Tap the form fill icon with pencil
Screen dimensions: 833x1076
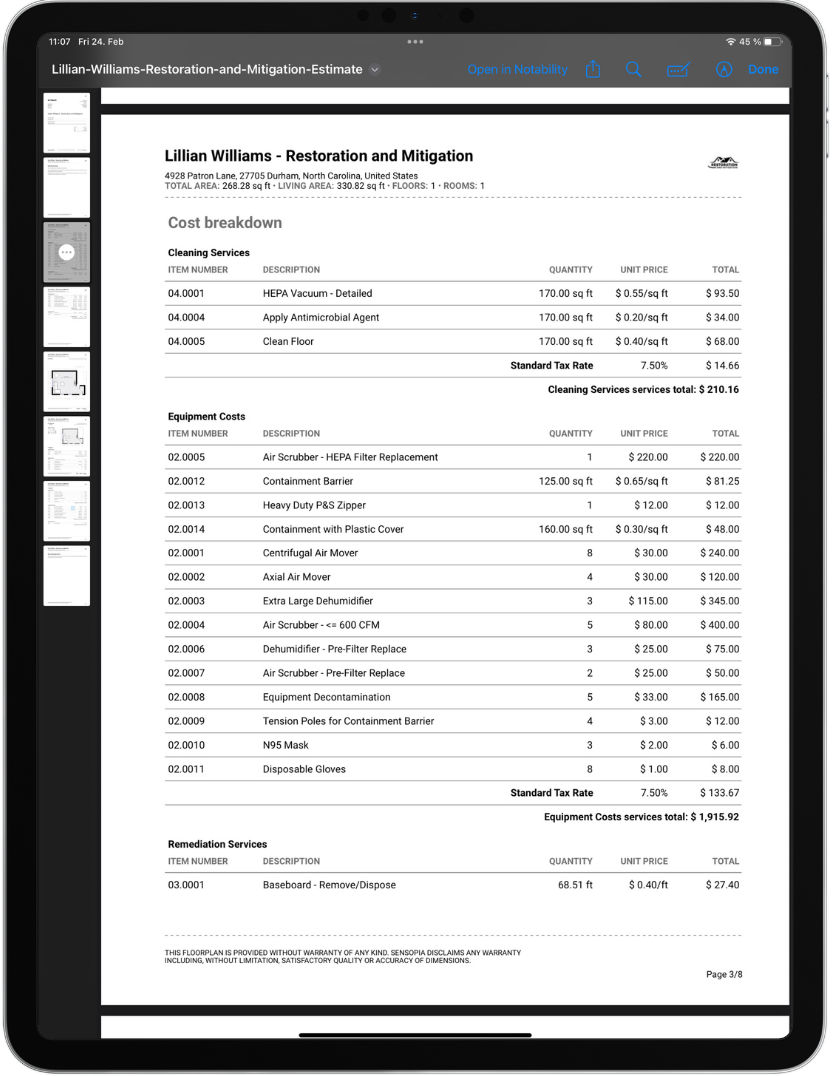pos(678,69)
